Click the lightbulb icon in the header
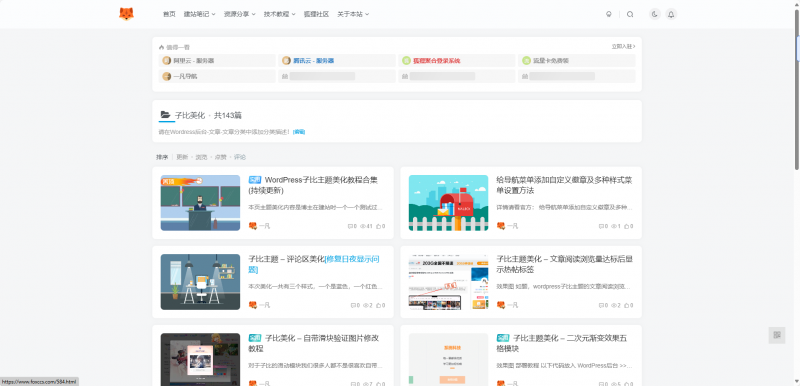800x386 pixels. tap(609, 14)
